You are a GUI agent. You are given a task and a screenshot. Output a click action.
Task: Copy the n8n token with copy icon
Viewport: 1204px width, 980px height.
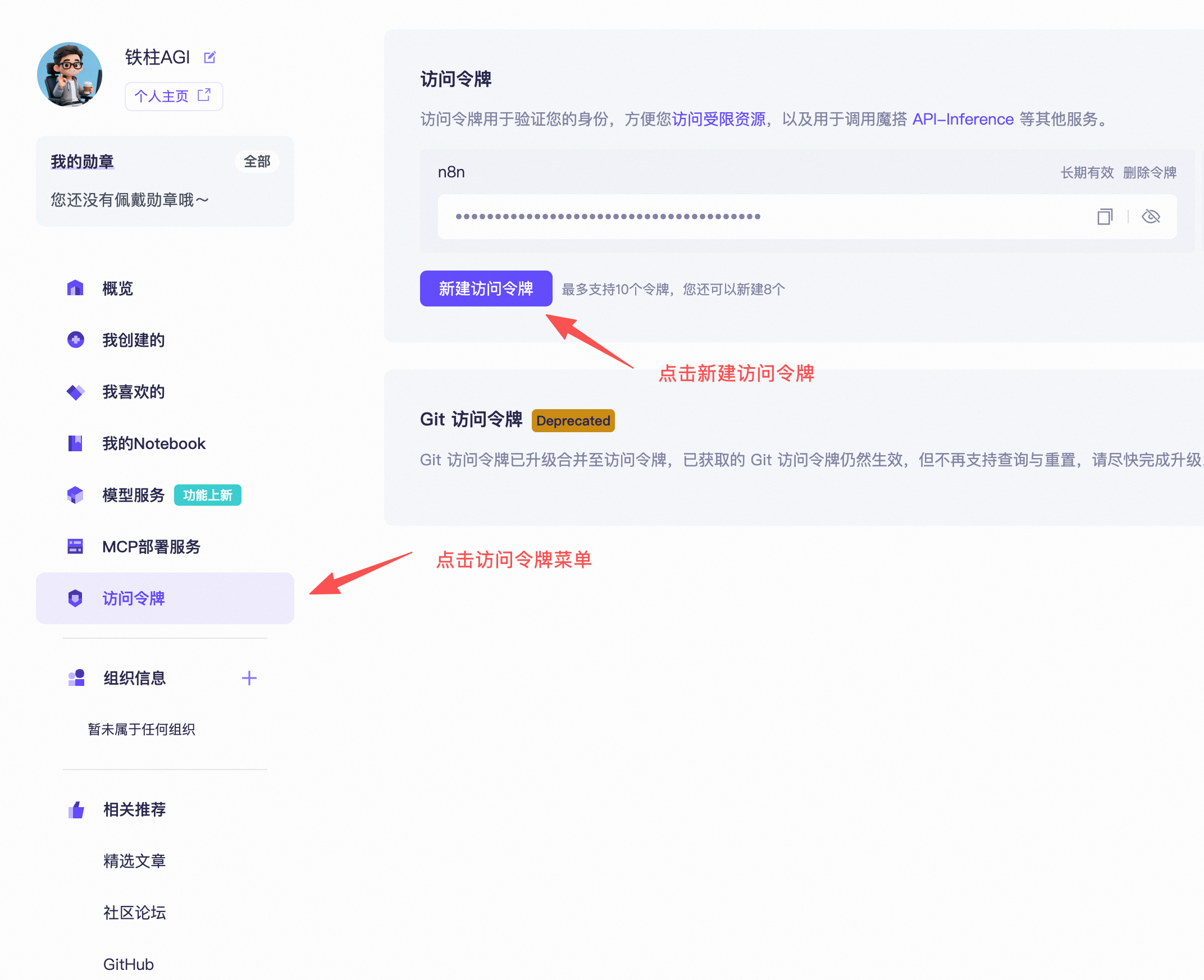pos(1105,217)
